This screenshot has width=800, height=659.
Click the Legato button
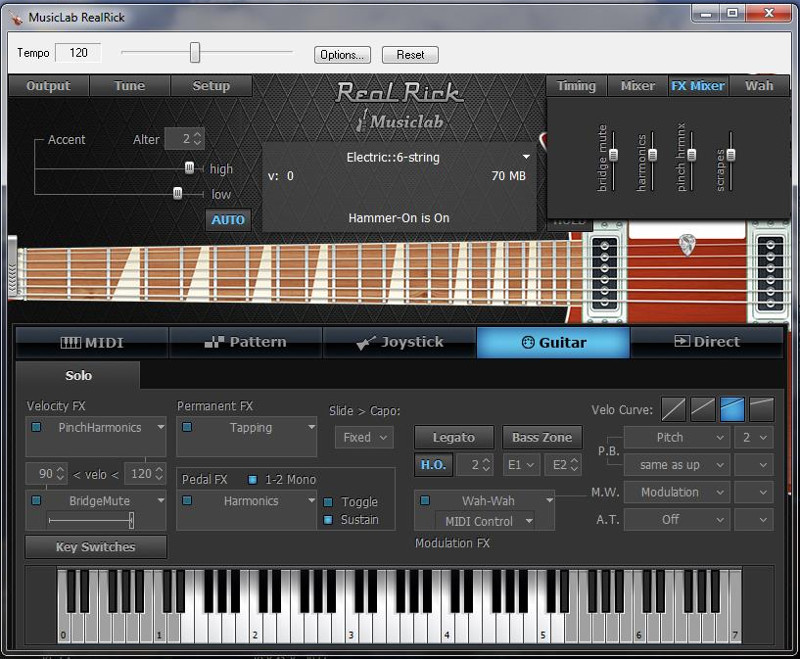(x=454, y=437)
